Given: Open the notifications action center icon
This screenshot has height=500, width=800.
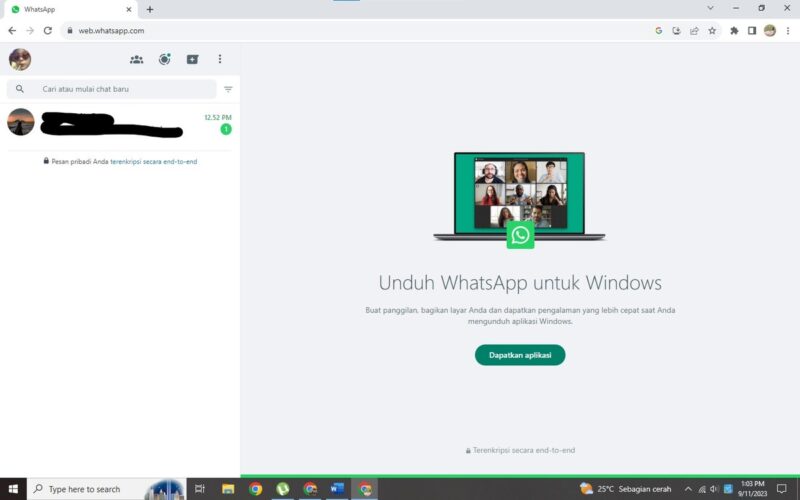Looking at the screenshot, I should [x=782, y=489].
